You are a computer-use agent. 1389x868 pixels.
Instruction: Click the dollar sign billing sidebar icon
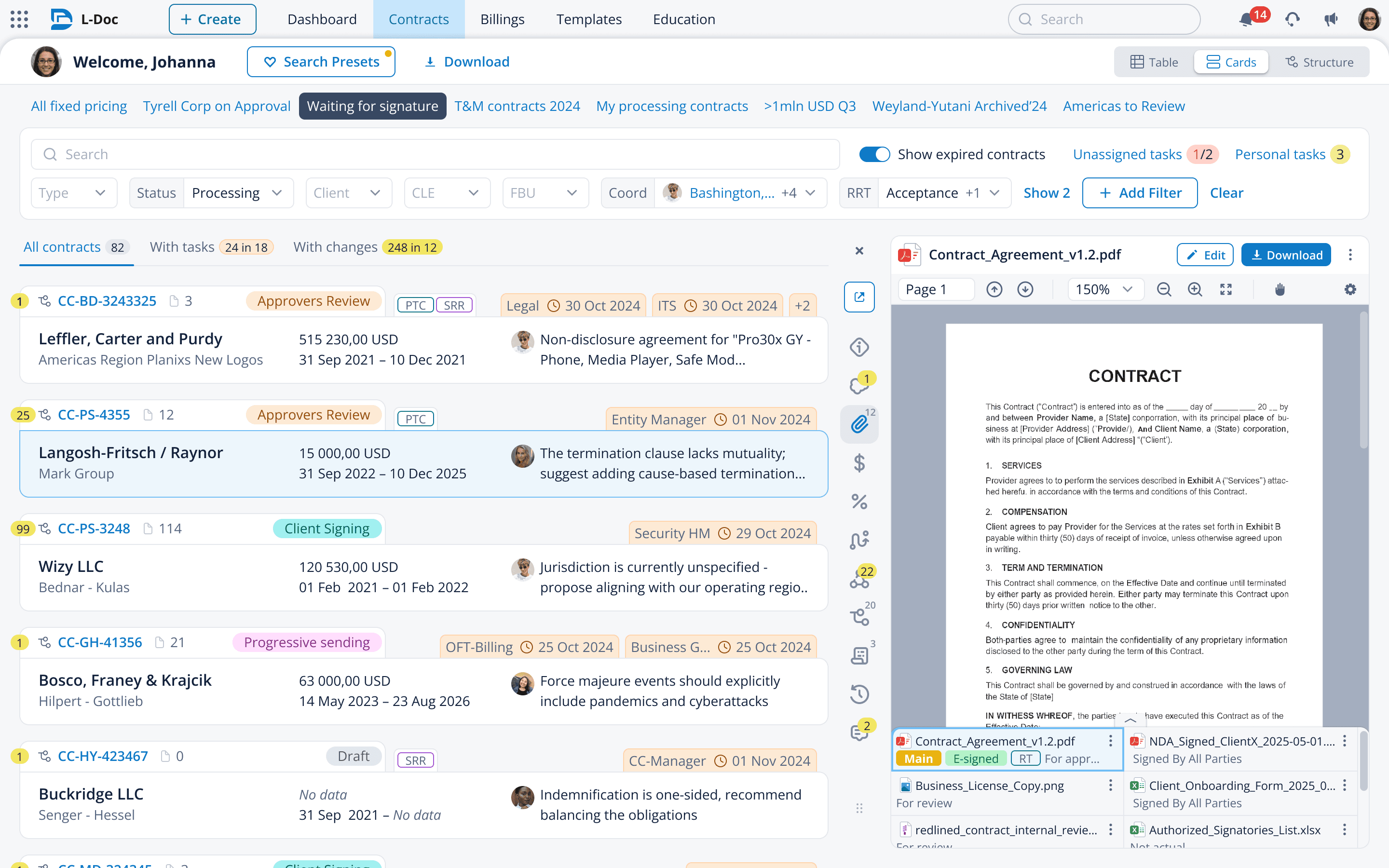coord(858,463)
